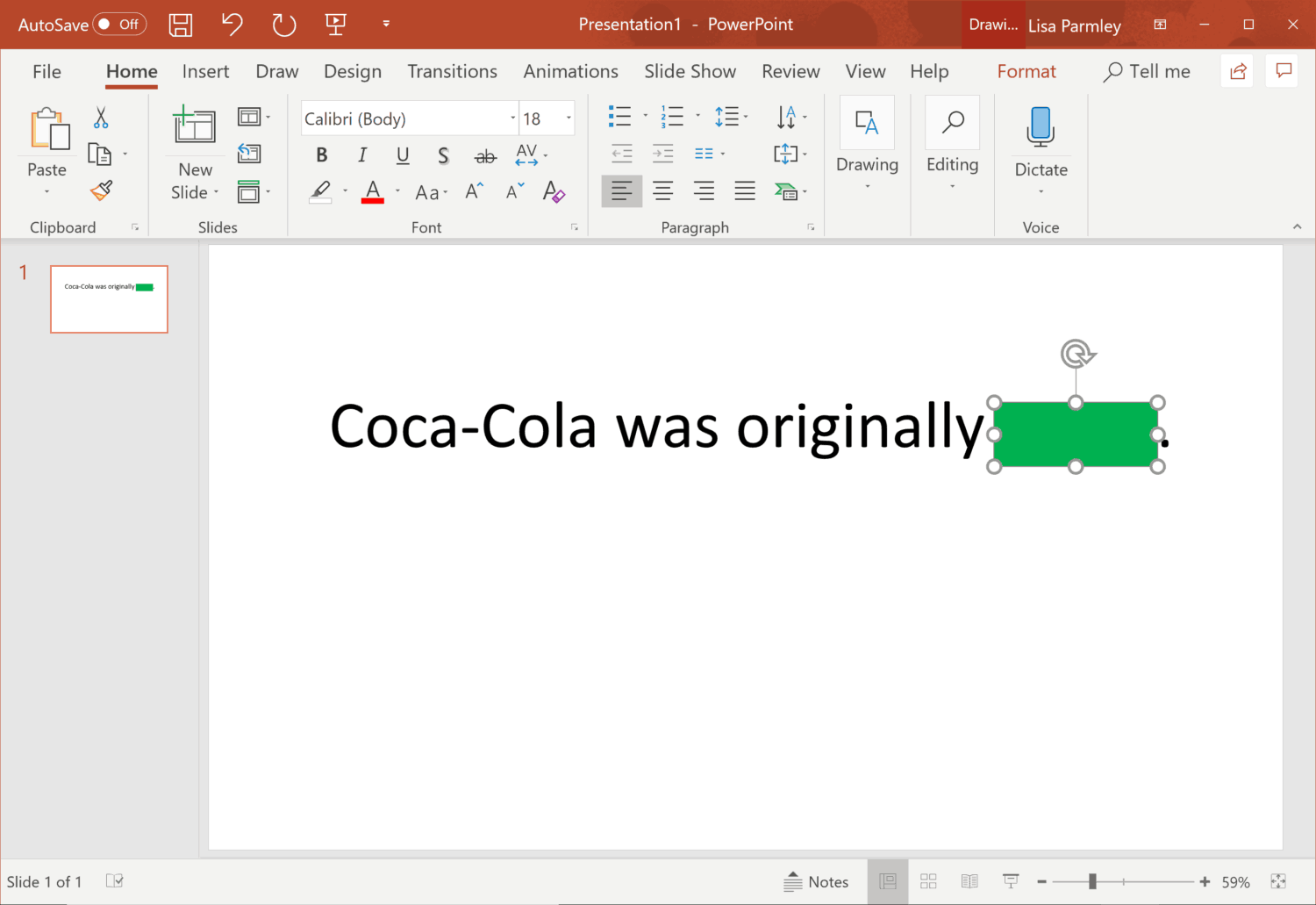Viewport: 1316px width, 905px height.
Task: Align text left
Action: pyautogui.click(x=621, y=190)
